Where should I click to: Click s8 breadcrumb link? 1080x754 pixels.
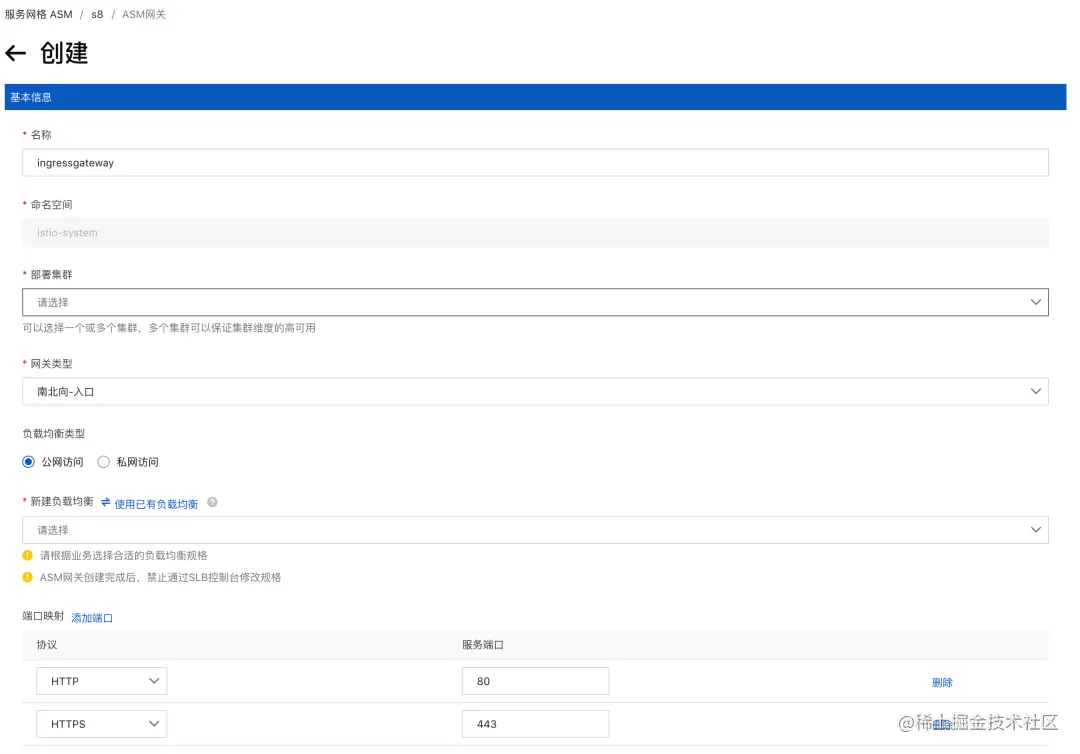click(x=97, y=14)
